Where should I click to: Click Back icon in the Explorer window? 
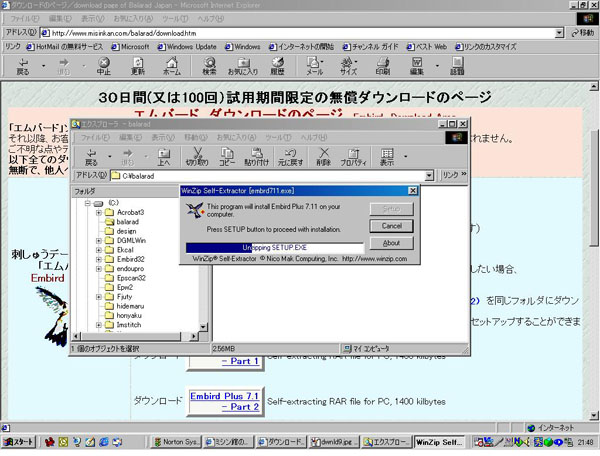pyautogui.click(x=91, y=157)
